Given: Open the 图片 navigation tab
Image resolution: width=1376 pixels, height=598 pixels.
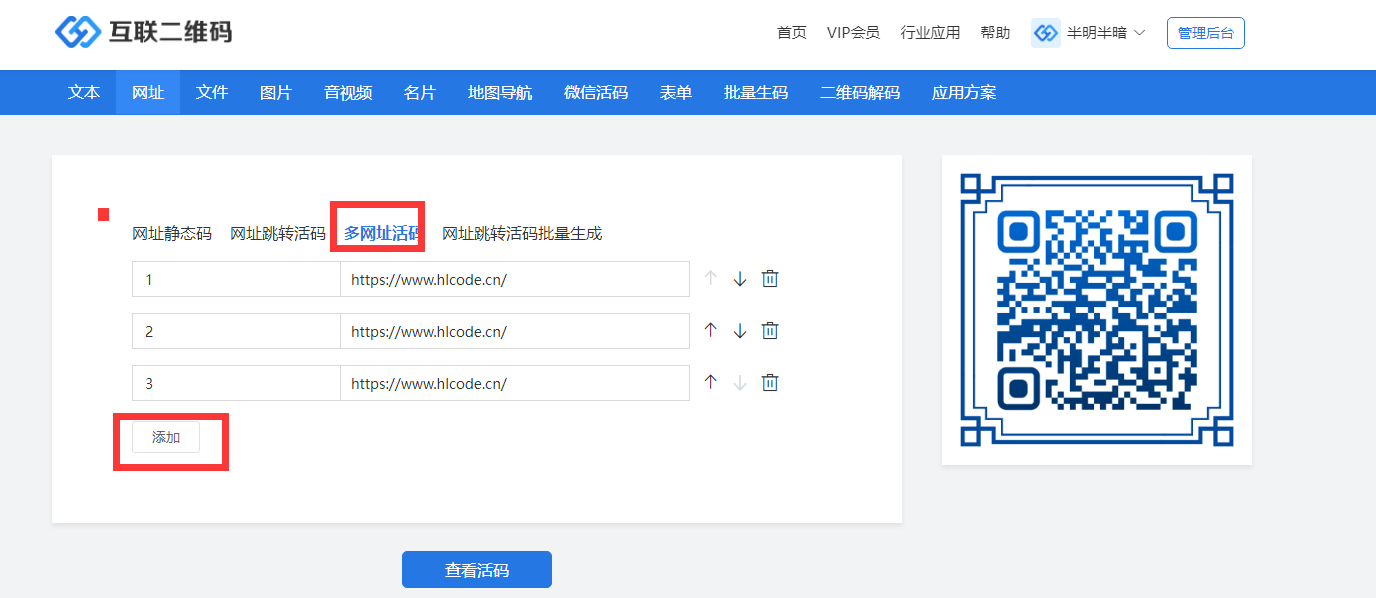Looking at the screenshot, I should 276,93.
